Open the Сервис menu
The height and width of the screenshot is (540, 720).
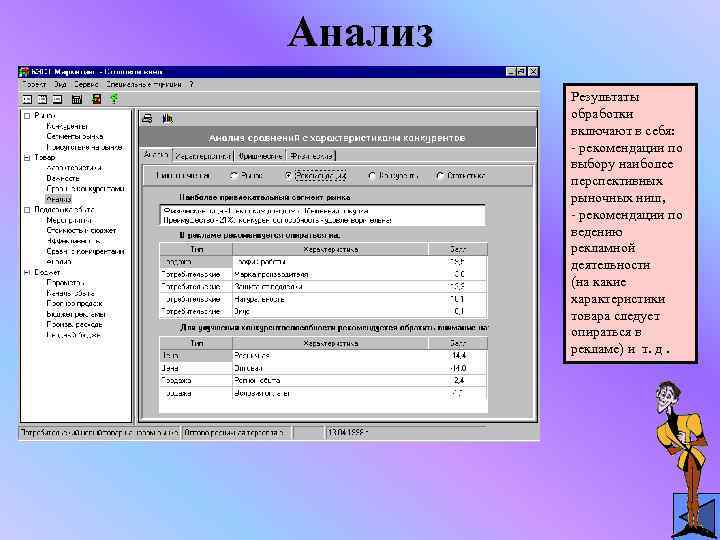(86, 84)
